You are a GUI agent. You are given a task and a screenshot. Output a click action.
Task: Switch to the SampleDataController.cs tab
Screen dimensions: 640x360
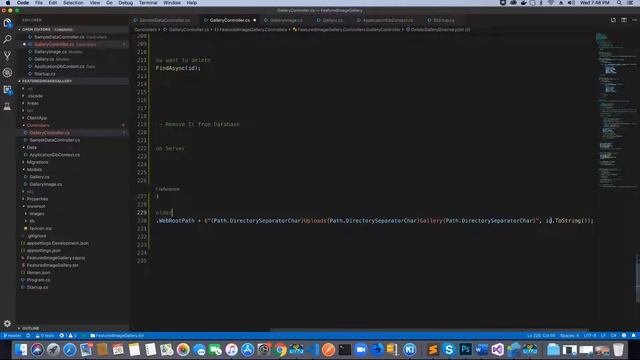tap(164, 20)
